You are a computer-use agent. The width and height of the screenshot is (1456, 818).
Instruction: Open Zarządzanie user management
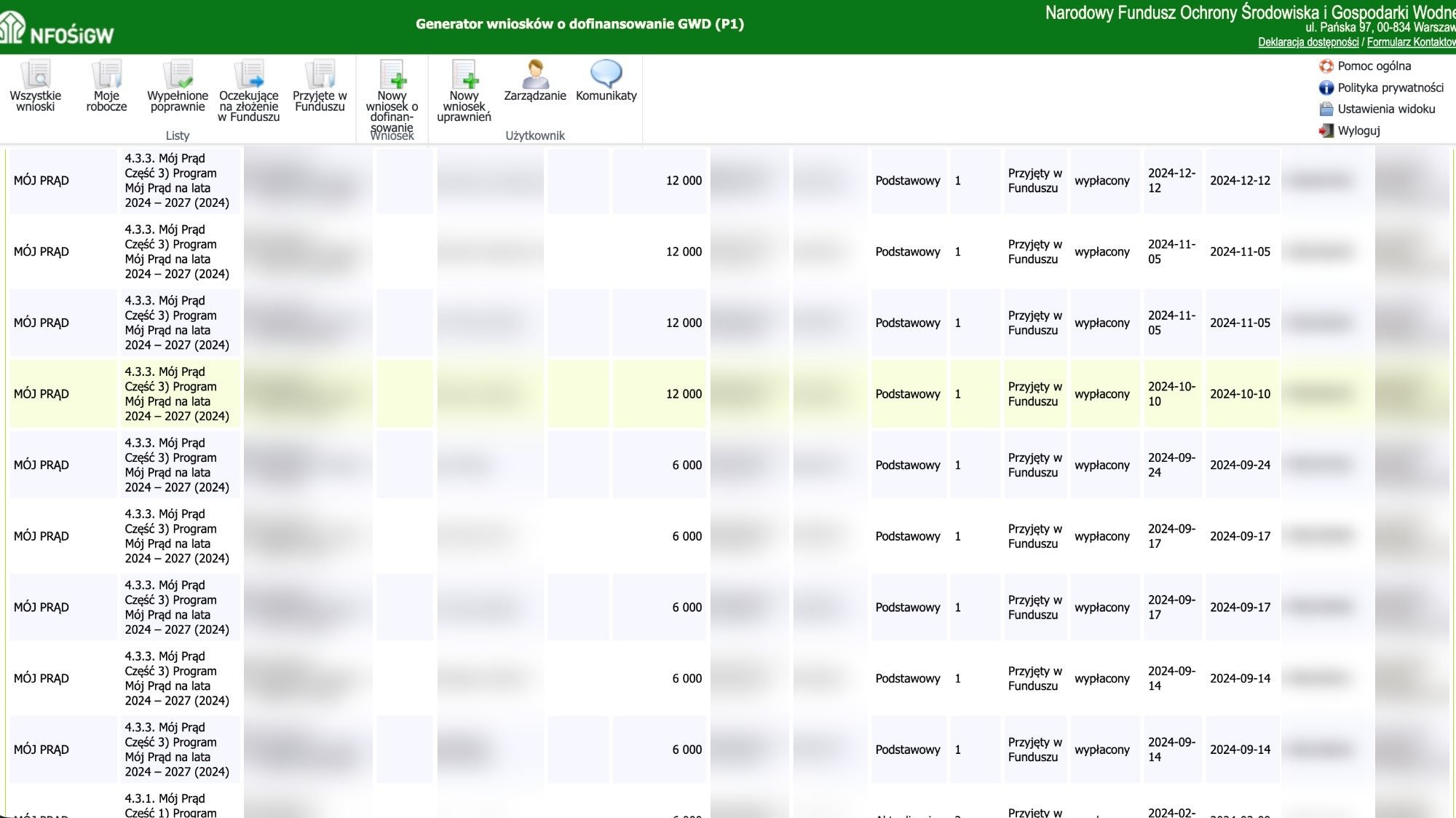click(535, 81)
